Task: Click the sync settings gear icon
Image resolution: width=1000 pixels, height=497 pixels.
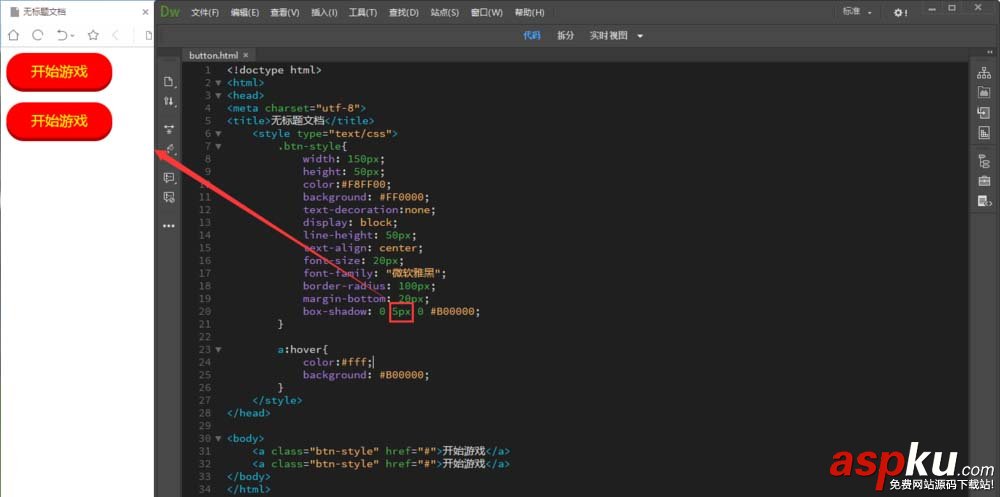Action: point(900,12)
